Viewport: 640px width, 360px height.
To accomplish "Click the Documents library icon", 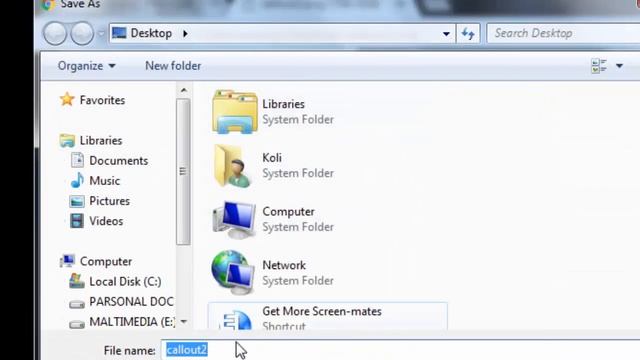I will pos(77,160).
